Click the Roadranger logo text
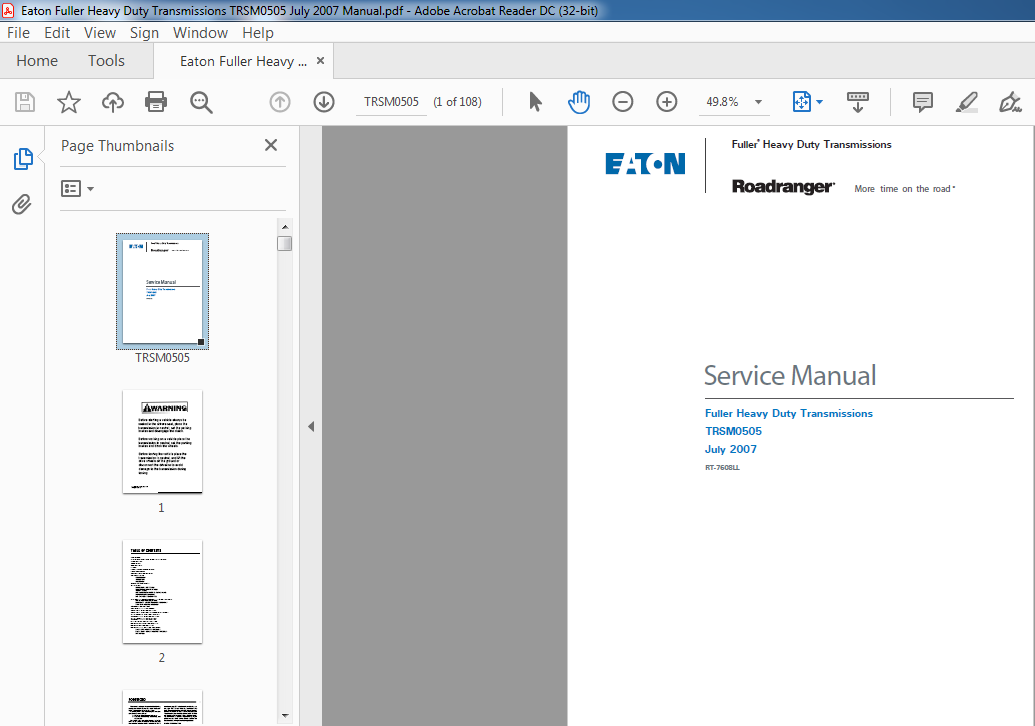The image size is (1035, 726). 783,187
